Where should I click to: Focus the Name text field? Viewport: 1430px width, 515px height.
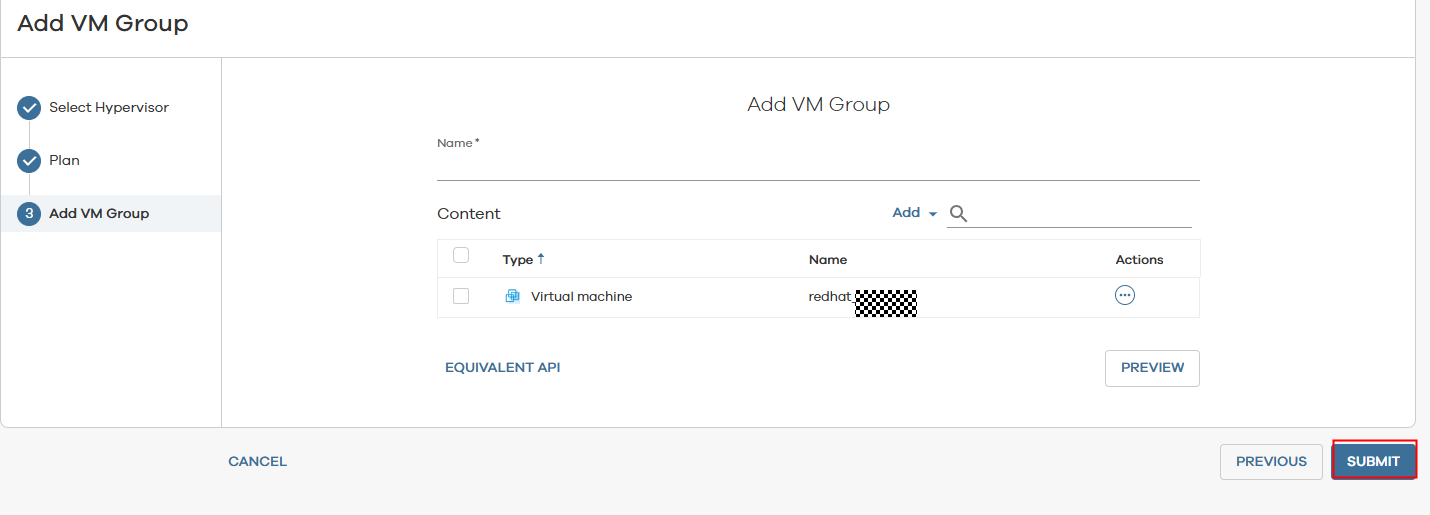(818, 167)
